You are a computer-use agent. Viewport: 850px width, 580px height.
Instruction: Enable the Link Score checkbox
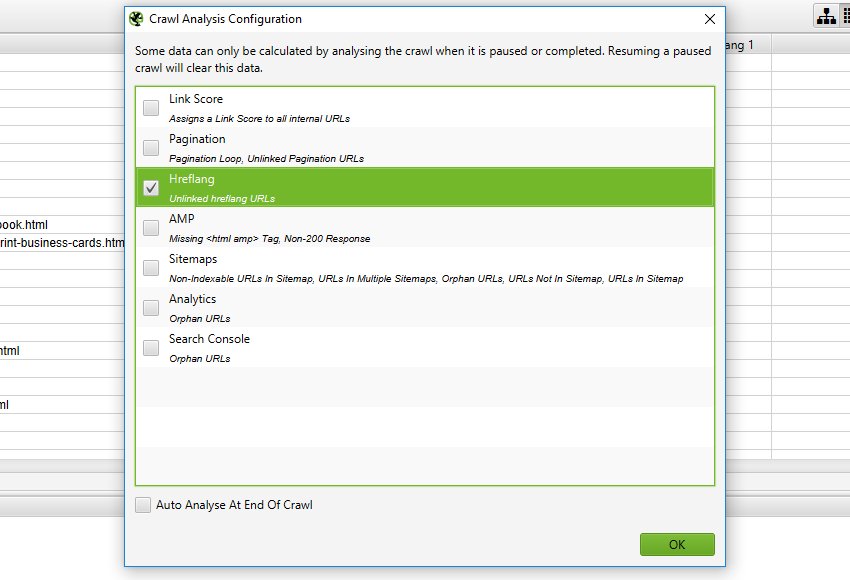click(151, 107)
